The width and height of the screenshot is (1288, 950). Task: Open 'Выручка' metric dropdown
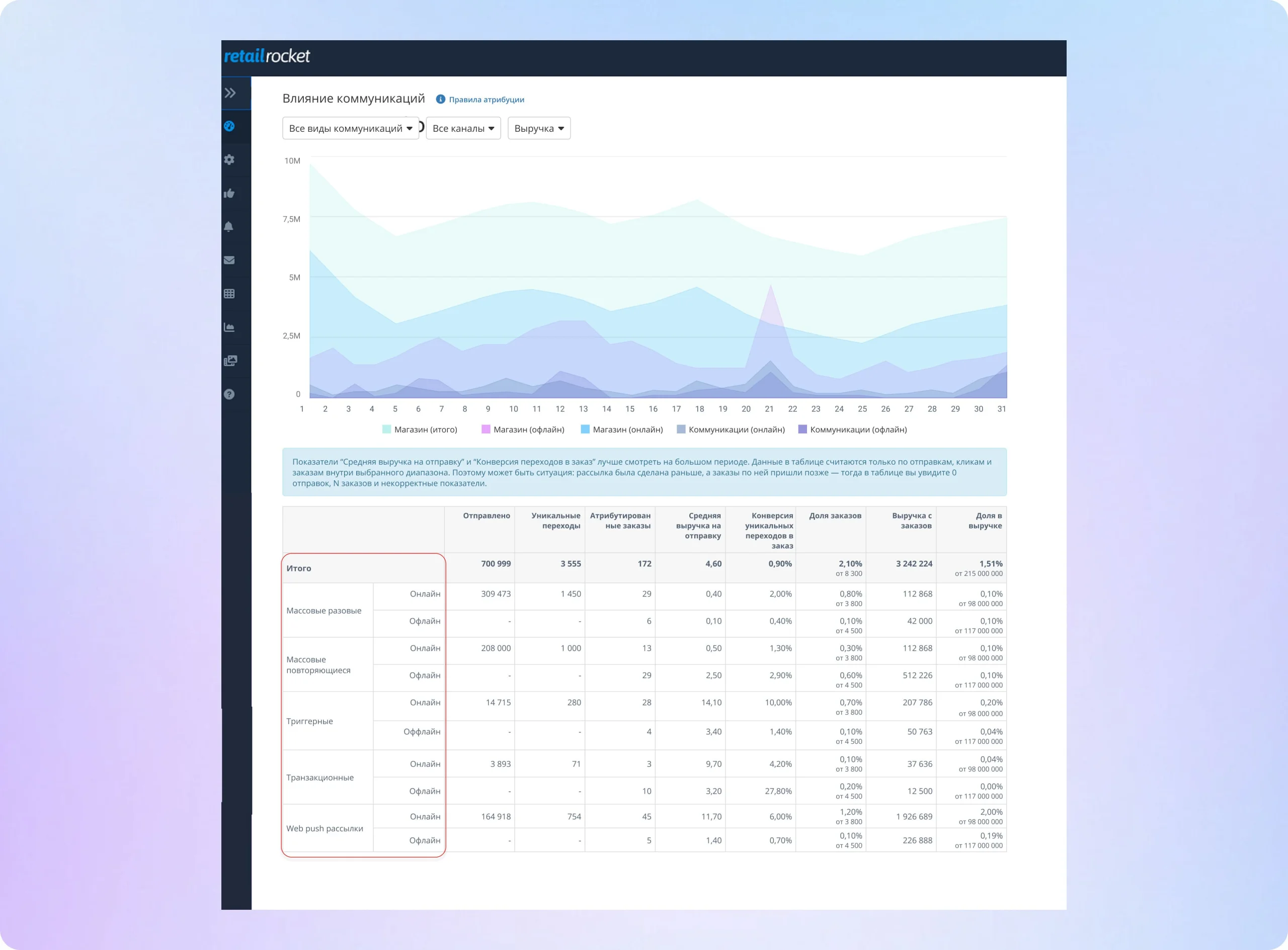click(x=538, y=128)
